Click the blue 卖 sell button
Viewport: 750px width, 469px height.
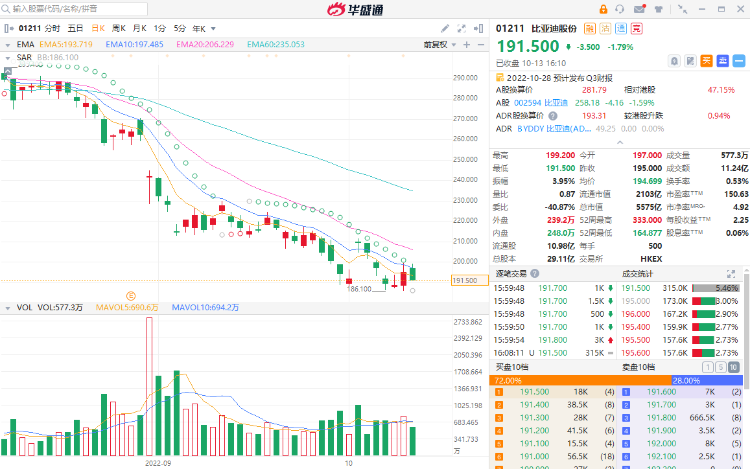pos(723,61)
